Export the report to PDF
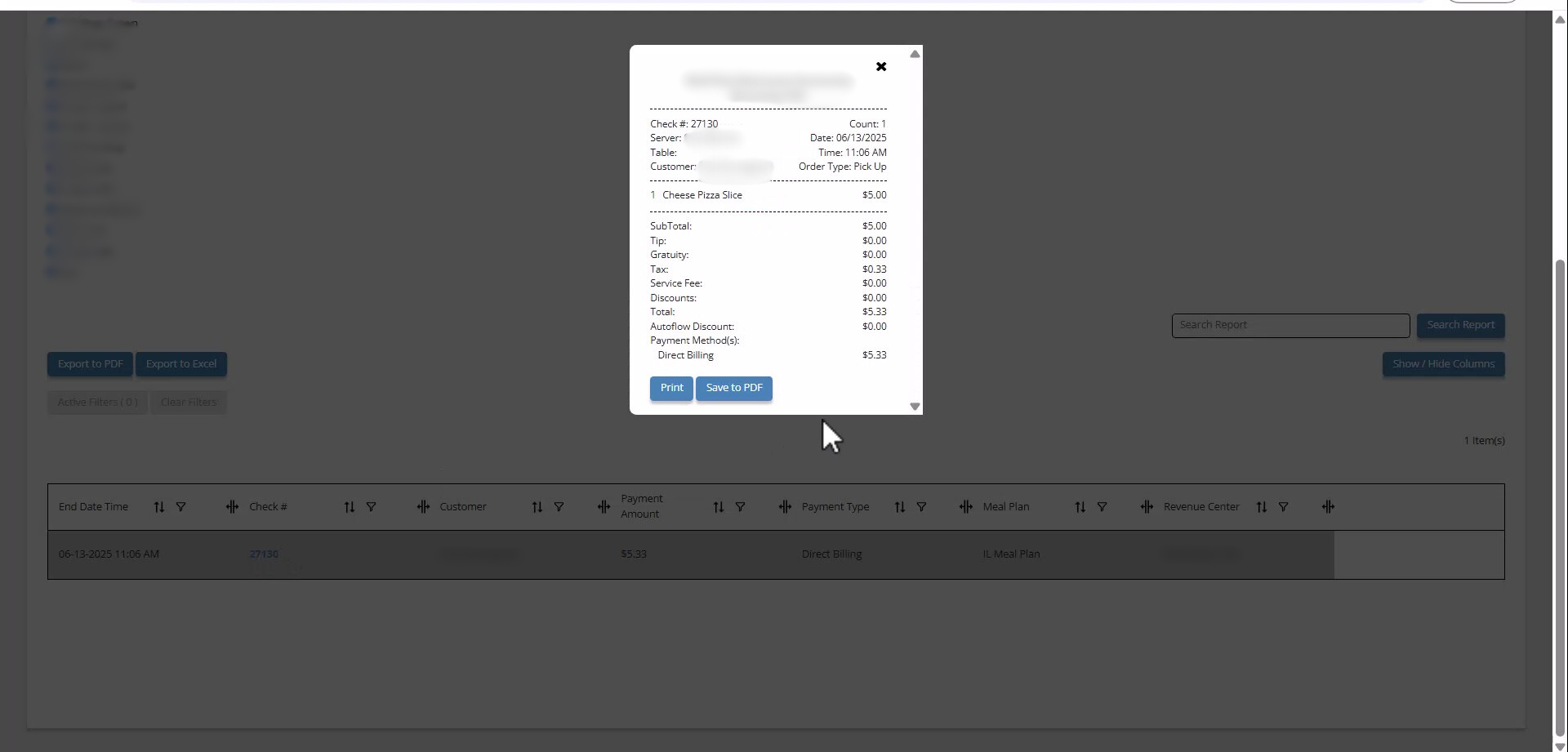Screen dimensions: 1568x752 90,364
